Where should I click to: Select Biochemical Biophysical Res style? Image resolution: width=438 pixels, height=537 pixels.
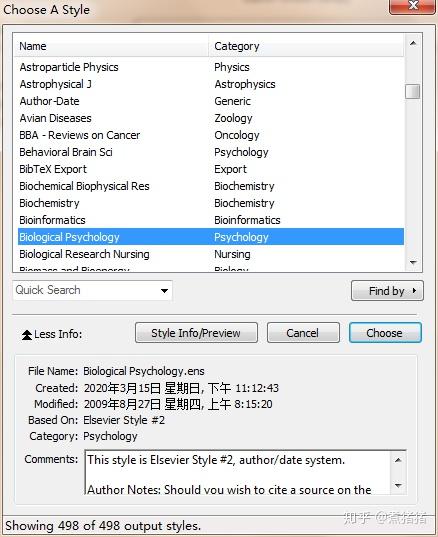pyautogui.click(x=84, y=186)
